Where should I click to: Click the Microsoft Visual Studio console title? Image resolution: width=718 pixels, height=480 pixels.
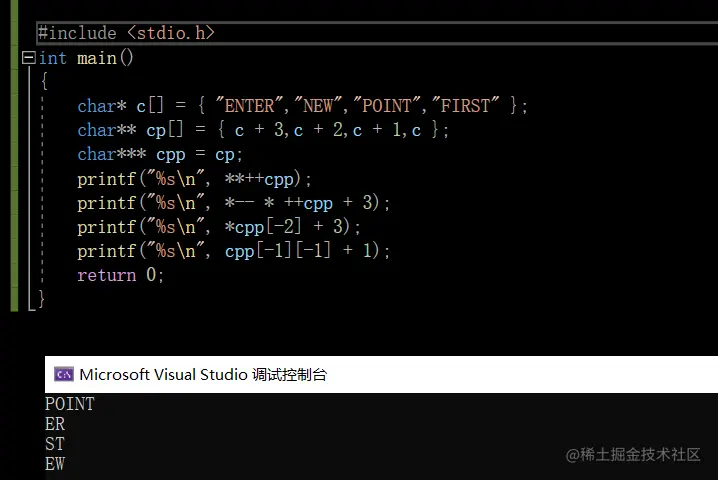coord(203,375)
